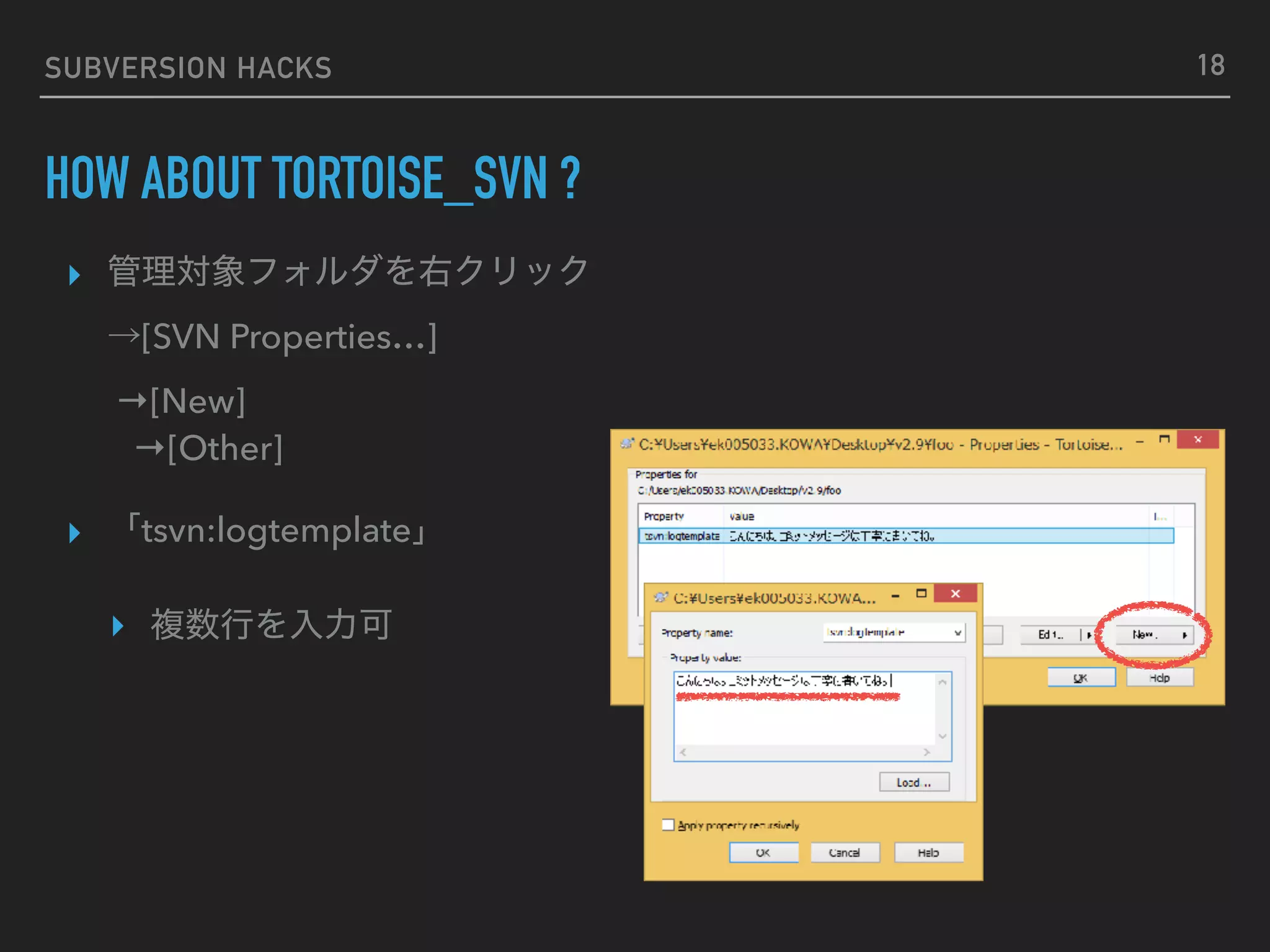Minimize the Properties main window

click(1140, 443)
